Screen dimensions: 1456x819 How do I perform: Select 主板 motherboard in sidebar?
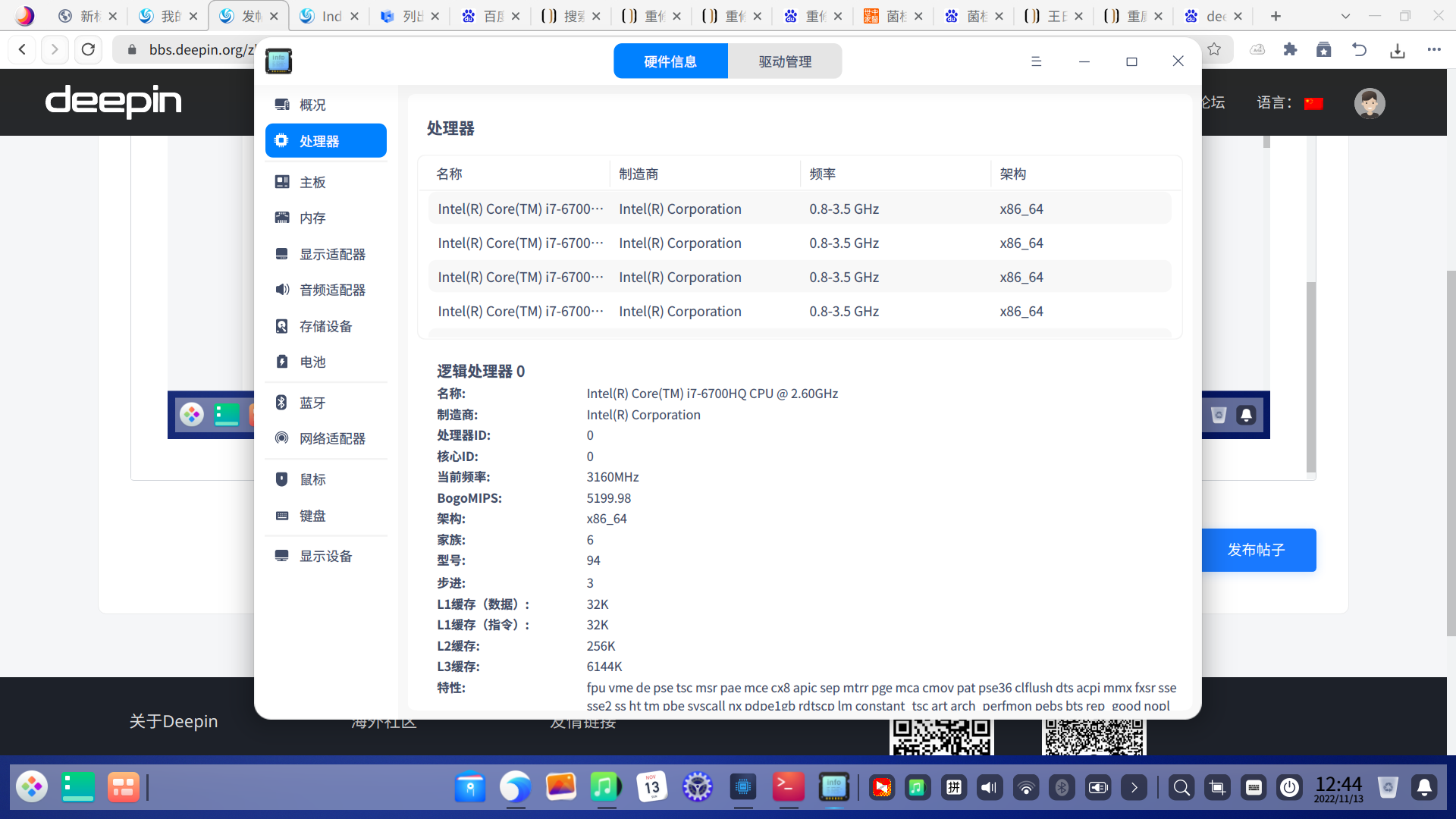point(312,182)
